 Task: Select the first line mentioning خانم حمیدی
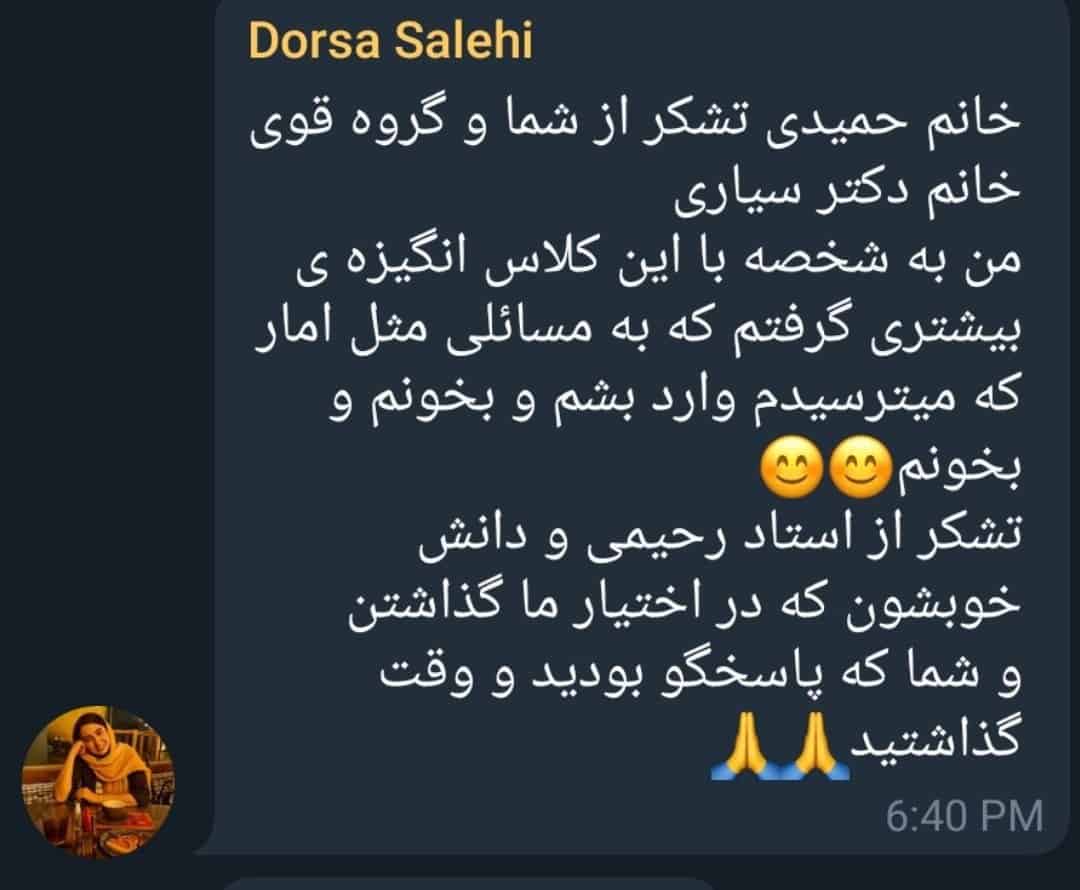click(x=634, y=125)
